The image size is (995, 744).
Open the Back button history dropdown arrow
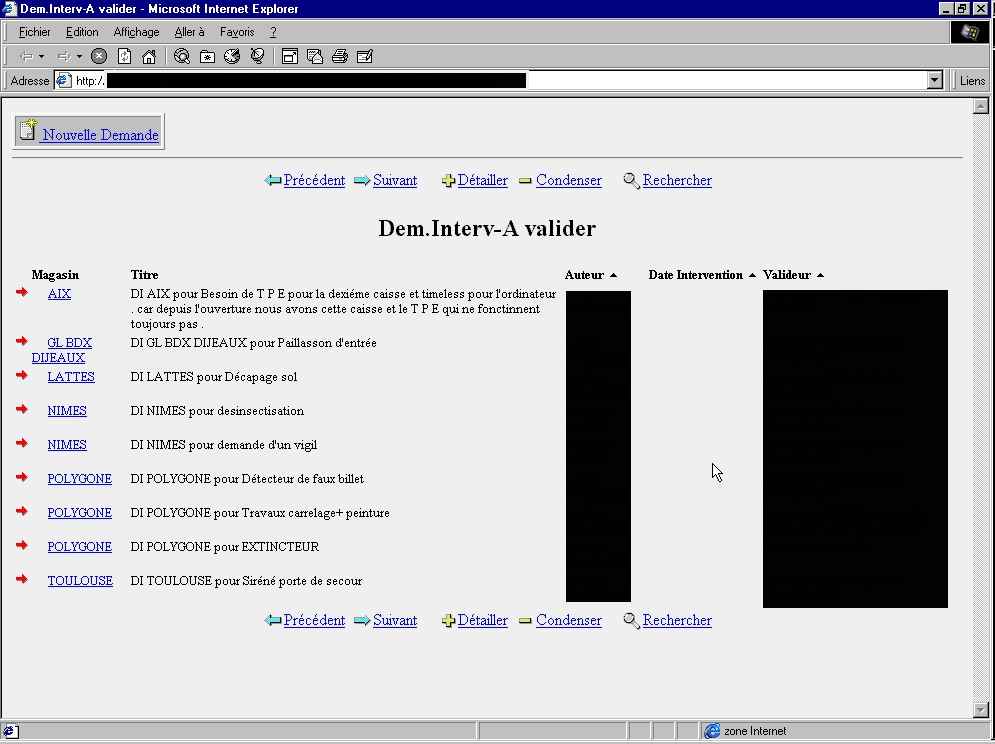coord(42,56)
